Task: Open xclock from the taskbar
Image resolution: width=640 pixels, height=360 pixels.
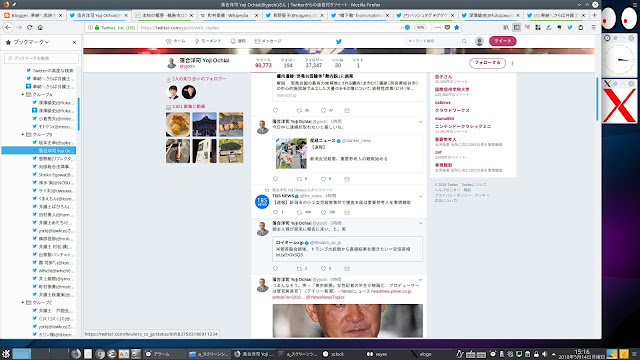Action: pyautogui.click(x=334, y=354)
